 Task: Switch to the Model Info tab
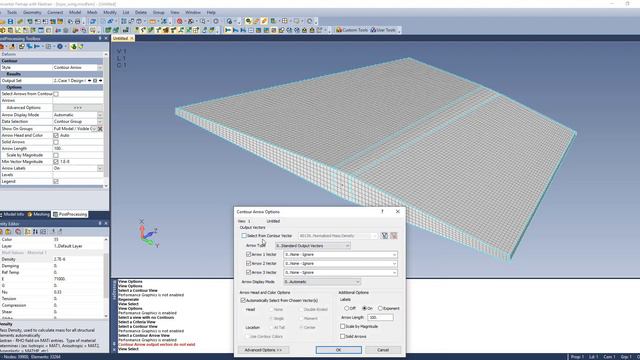coord(13,214)
